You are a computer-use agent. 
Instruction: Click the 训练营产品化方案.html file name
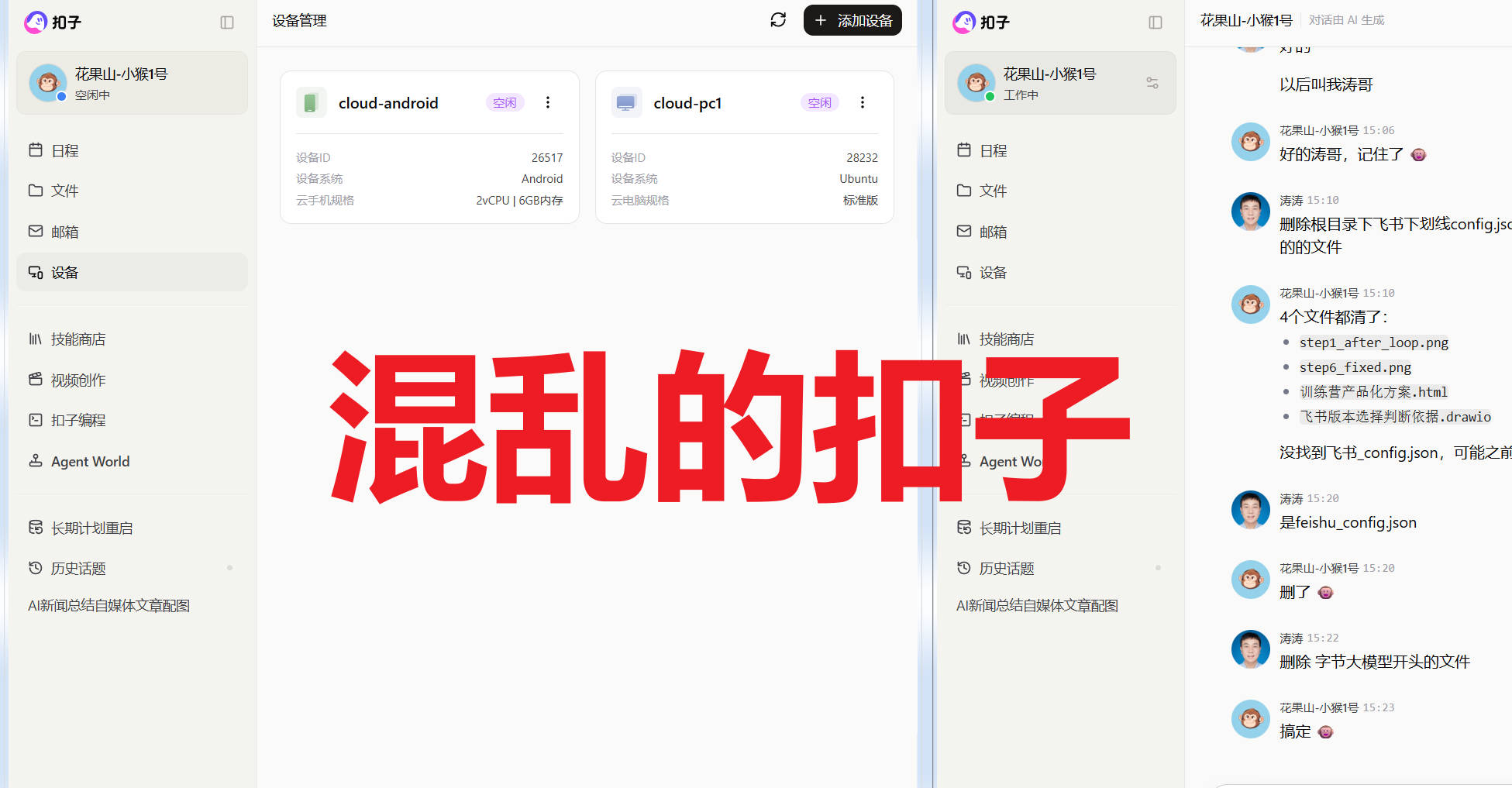pyautogui.click(x=1374, y=392)
